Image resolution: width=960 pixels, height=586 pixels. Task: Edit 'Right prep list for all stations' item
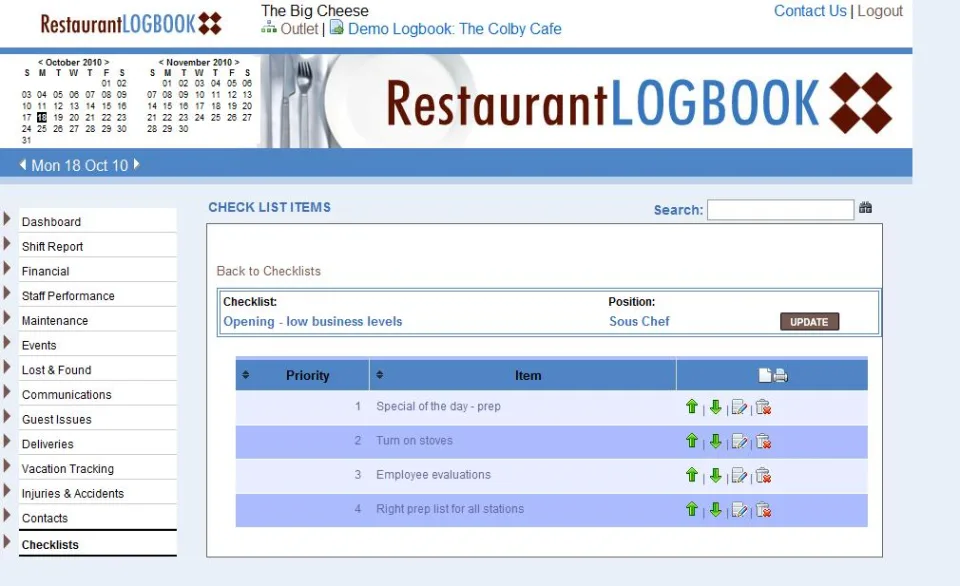[x=739, y=509]
